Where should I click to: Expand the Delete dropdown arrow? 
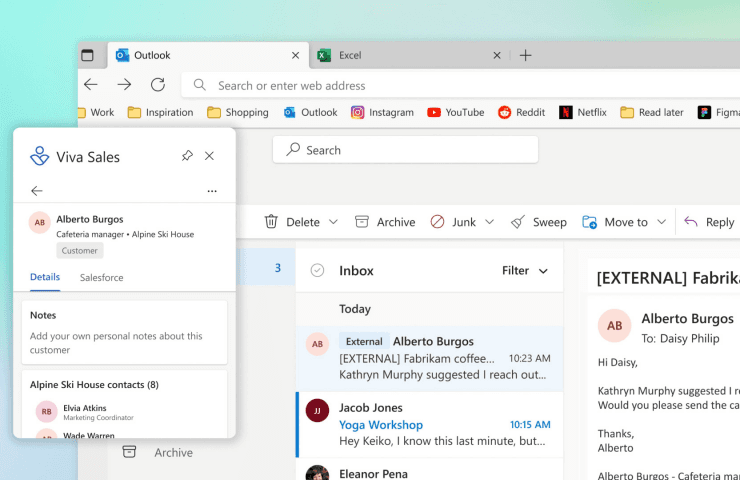334,222
